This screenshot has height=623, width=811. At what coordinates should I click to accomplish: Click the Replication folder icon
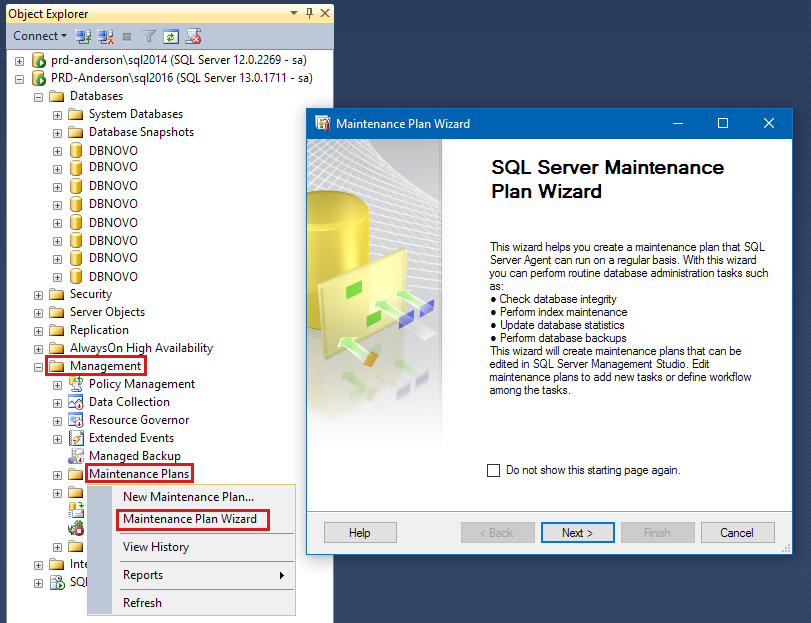click(x=56, y=330)
